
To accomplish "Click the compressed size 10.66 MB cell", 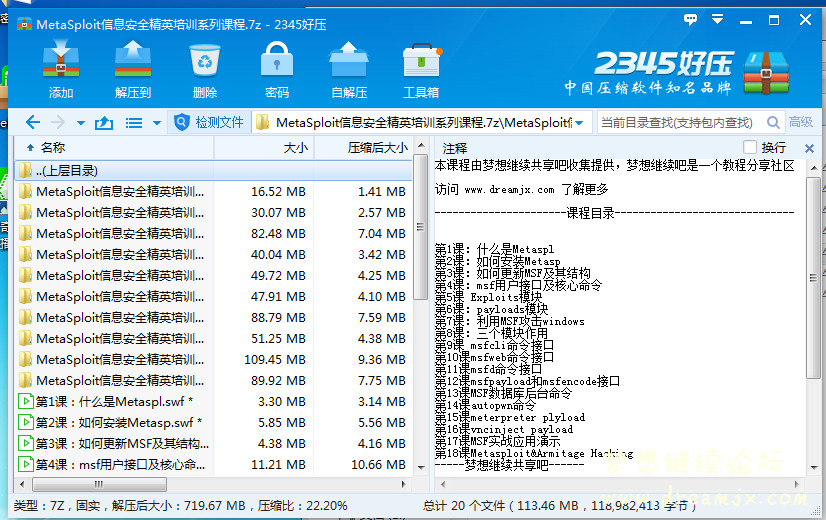I will click(378, 465).
